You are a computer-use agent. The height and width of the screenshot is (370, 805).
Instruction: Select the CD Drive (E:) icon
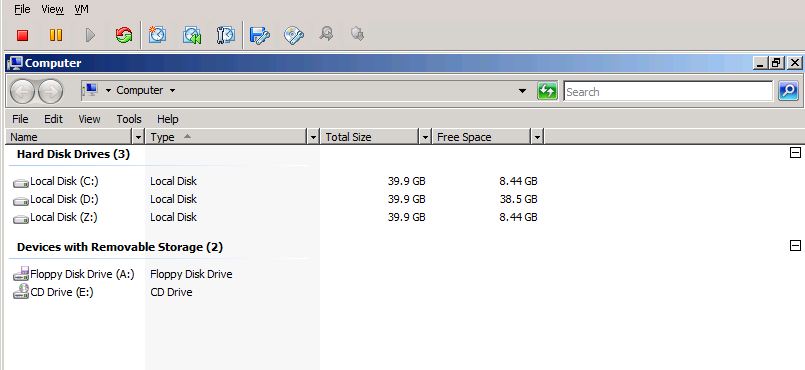21,292
